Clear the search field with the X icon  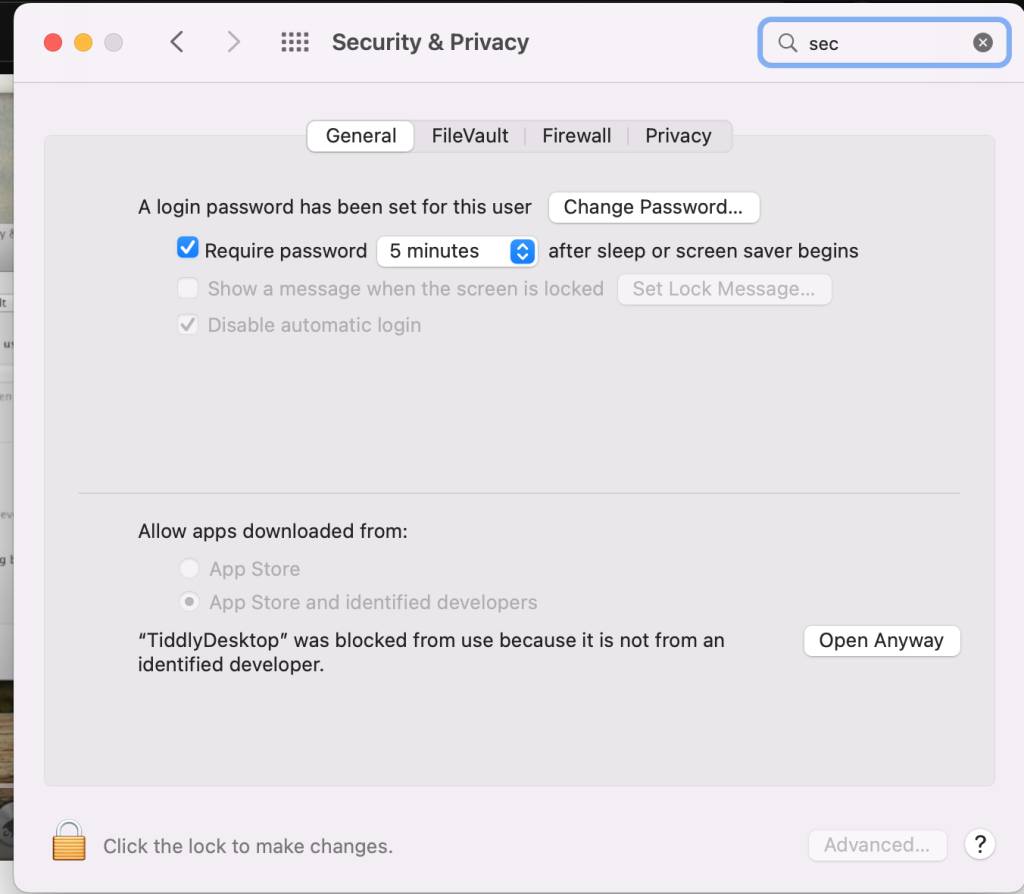[983, 43]
